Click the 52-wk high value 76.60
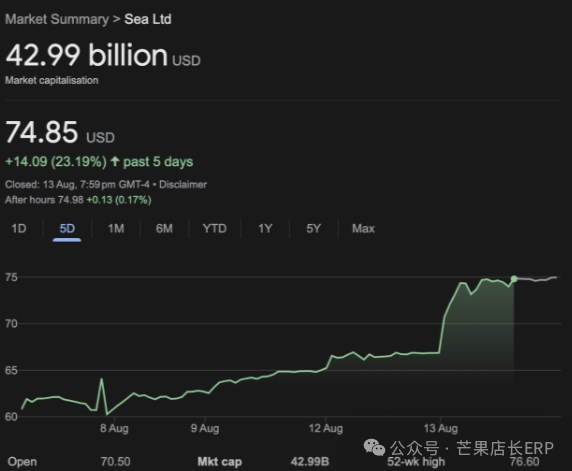The height and width of the screenshot is (471, 572). 525,462
